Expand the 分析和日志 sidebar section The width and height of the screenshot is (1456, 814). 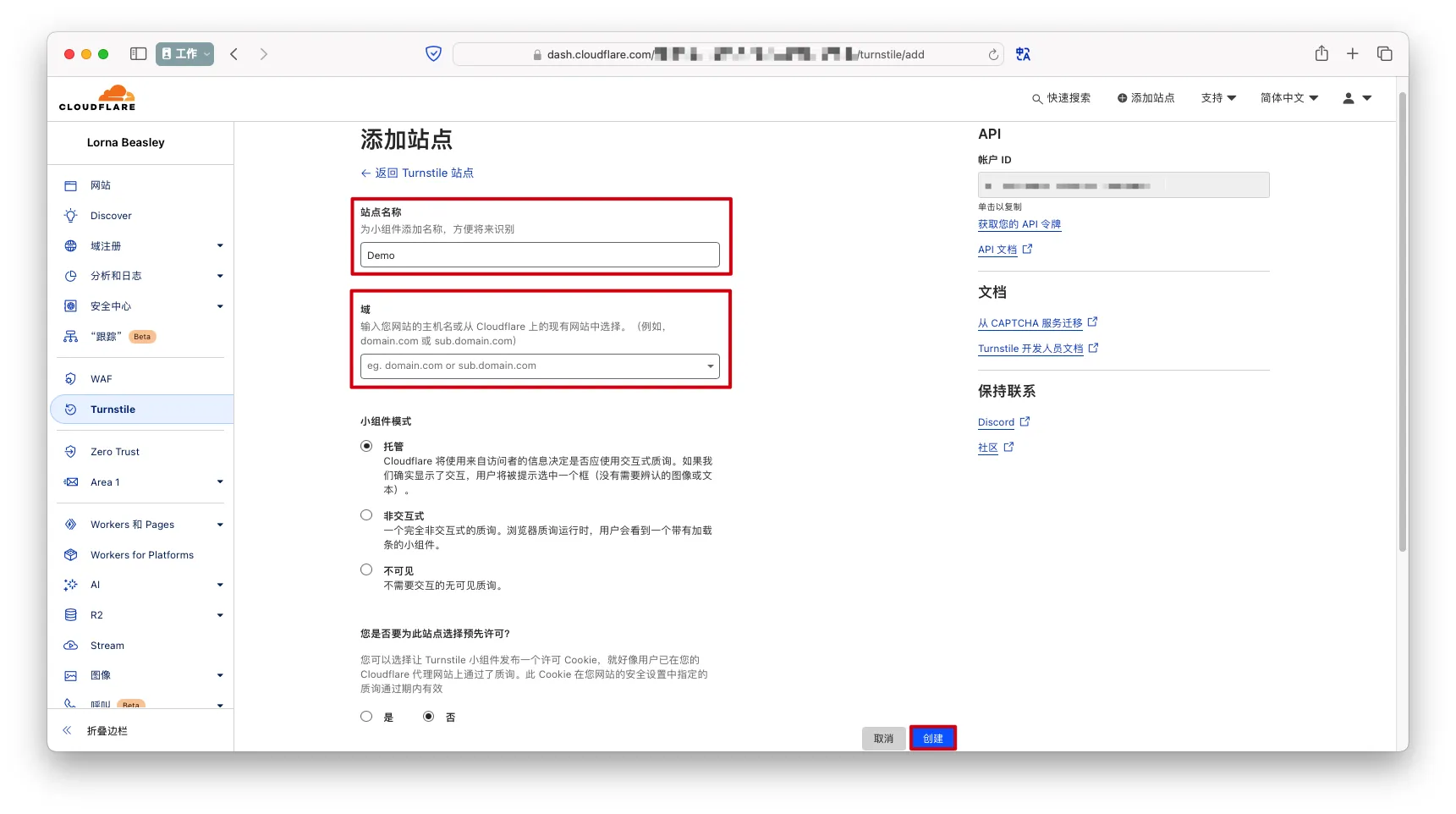tap(220, 276)
